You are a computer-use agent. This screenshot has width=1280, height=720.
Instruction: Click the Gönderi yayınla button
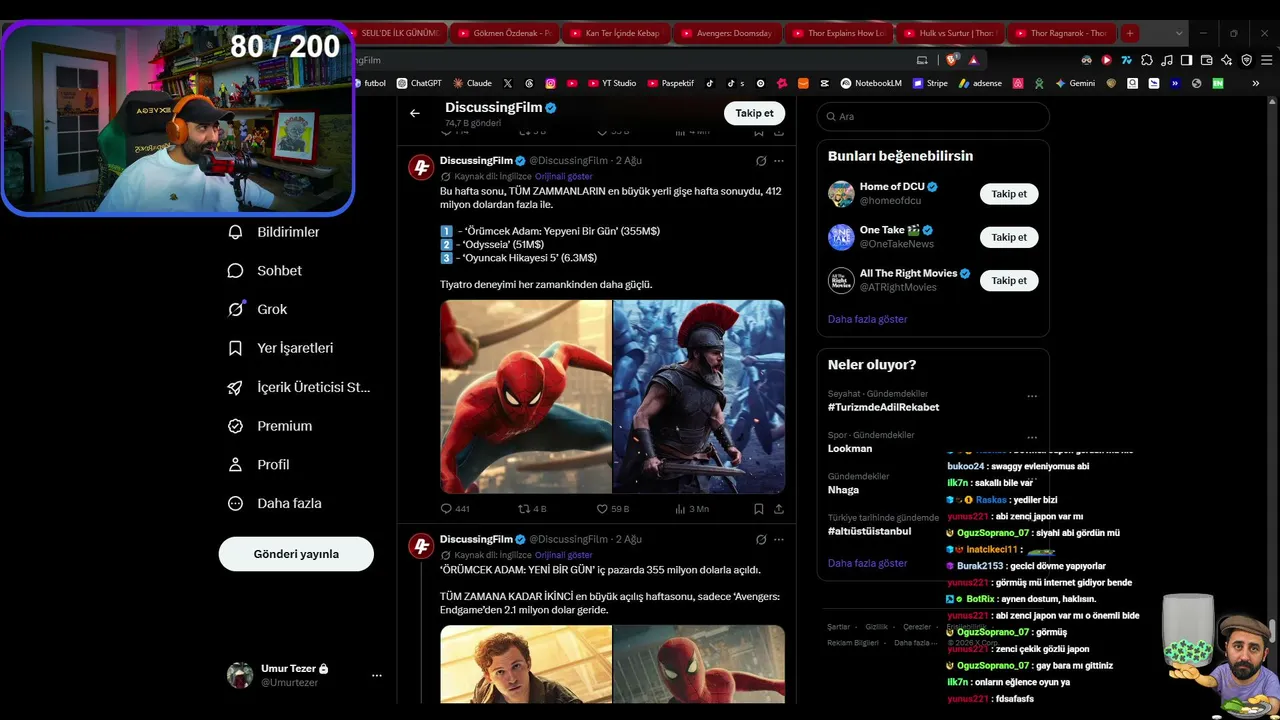[x=296, y=554]
